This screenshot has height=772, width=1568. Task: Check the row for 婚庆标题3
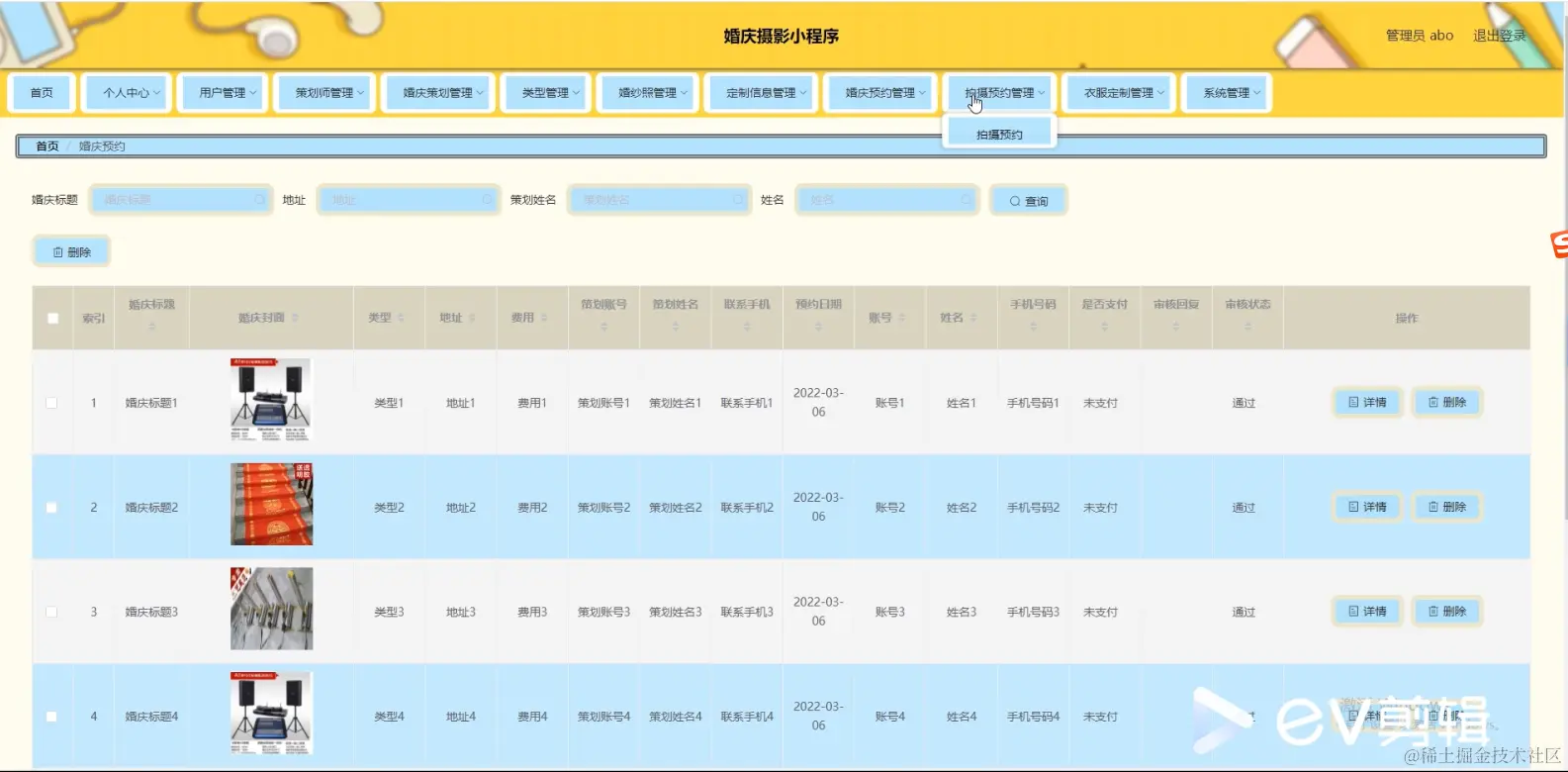(x=51, y=612)
